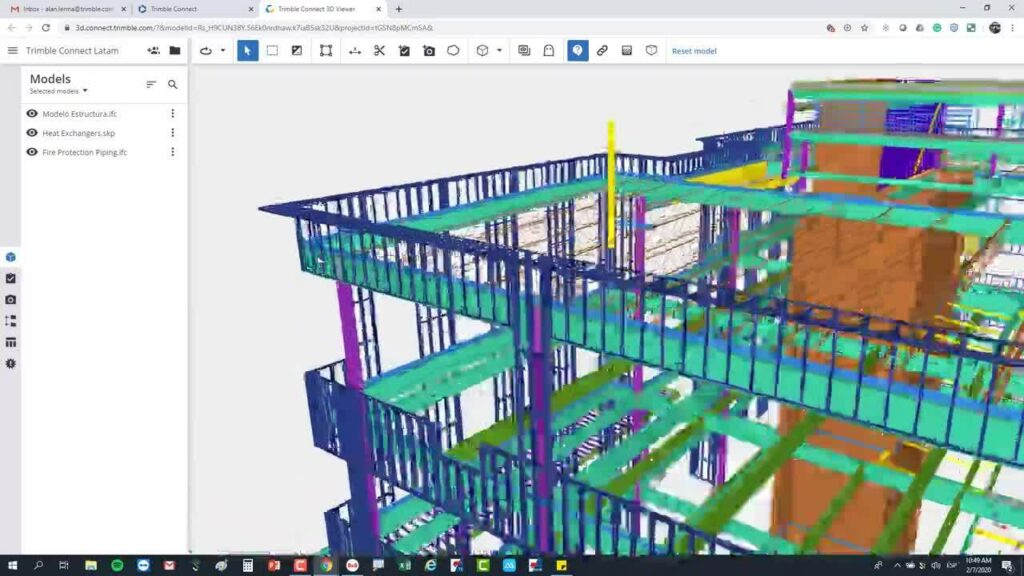
Task: Hide the Modelo Estructura.ifc model
Action: [x=30, y=113]
